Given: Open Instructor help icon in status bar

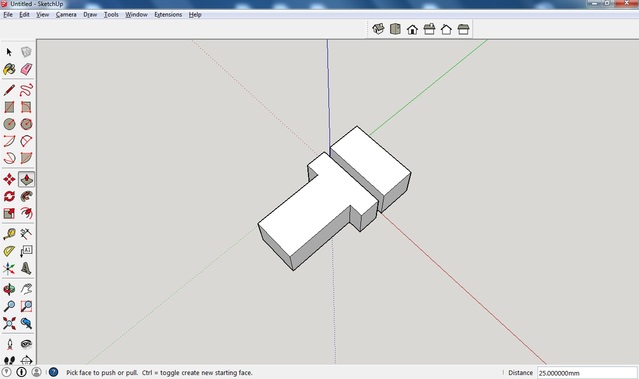Looking at the screenshot, I should (53, 372).
